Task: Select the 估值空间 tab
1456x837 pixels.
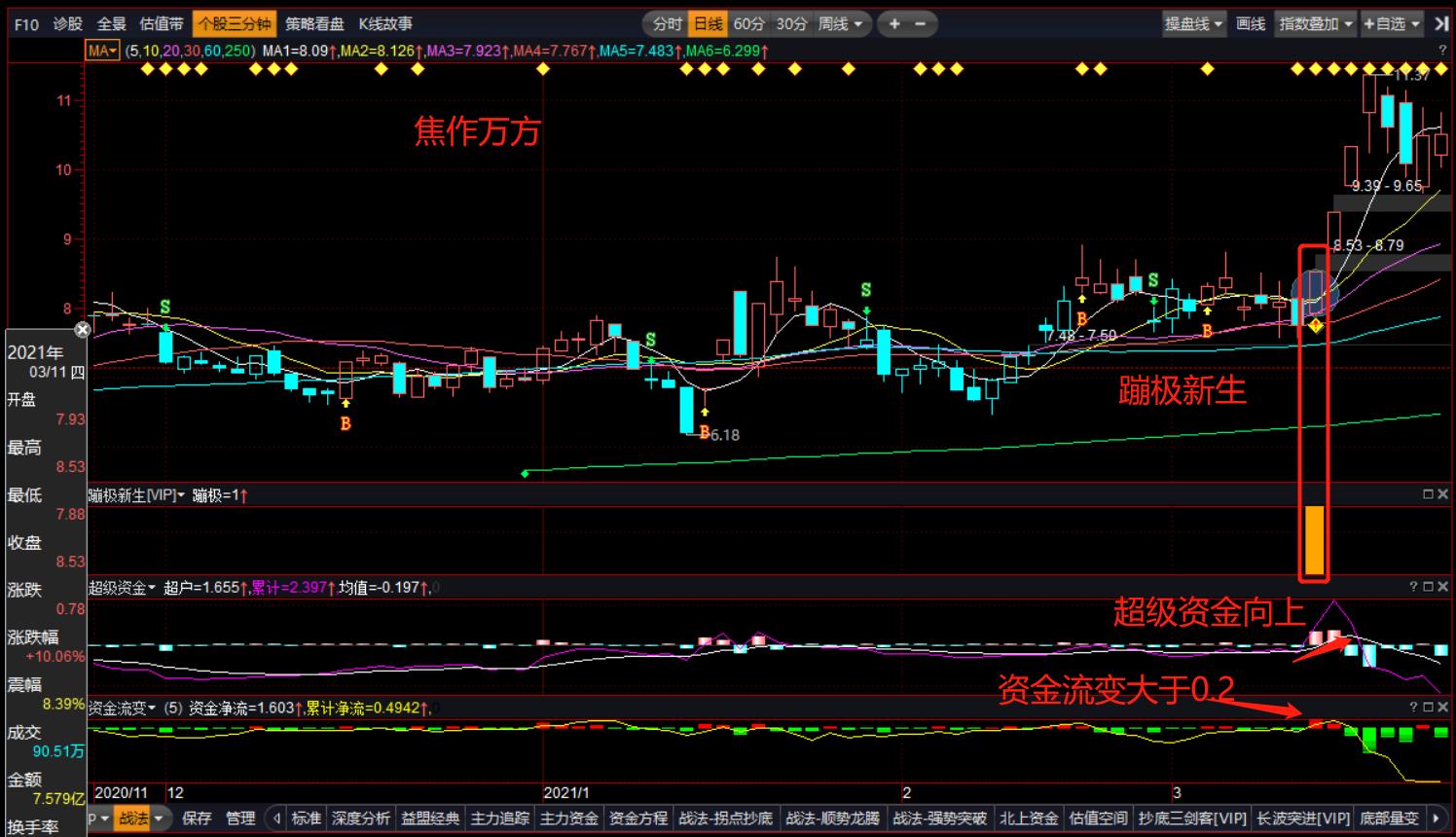Action: (1099, 819)
